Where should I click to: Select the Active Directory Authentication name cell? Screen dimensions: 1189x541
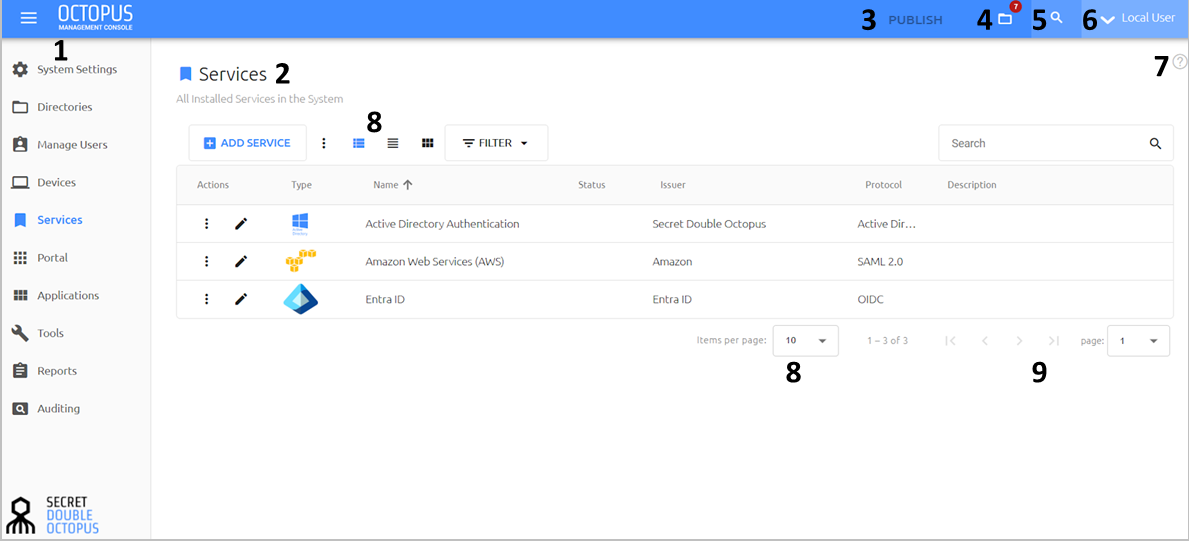coord(442,224)
